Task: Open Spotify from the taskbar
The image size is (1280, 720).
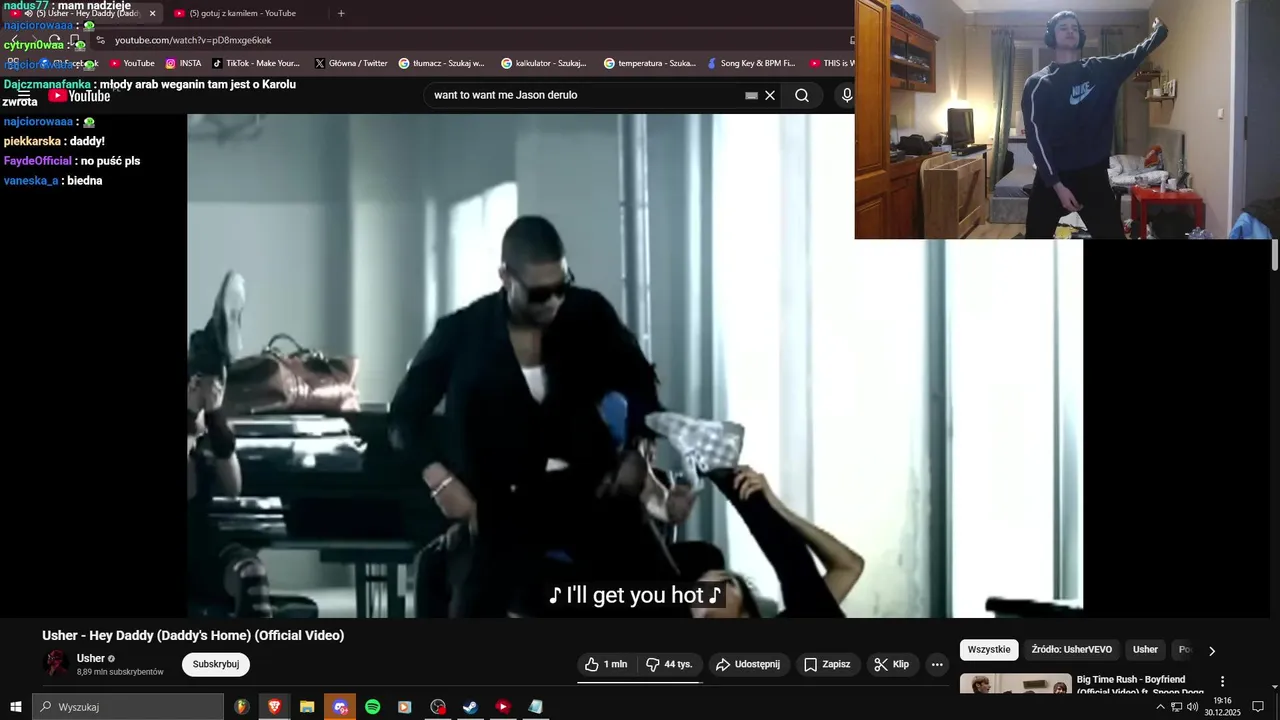Action: coord(372,707)
